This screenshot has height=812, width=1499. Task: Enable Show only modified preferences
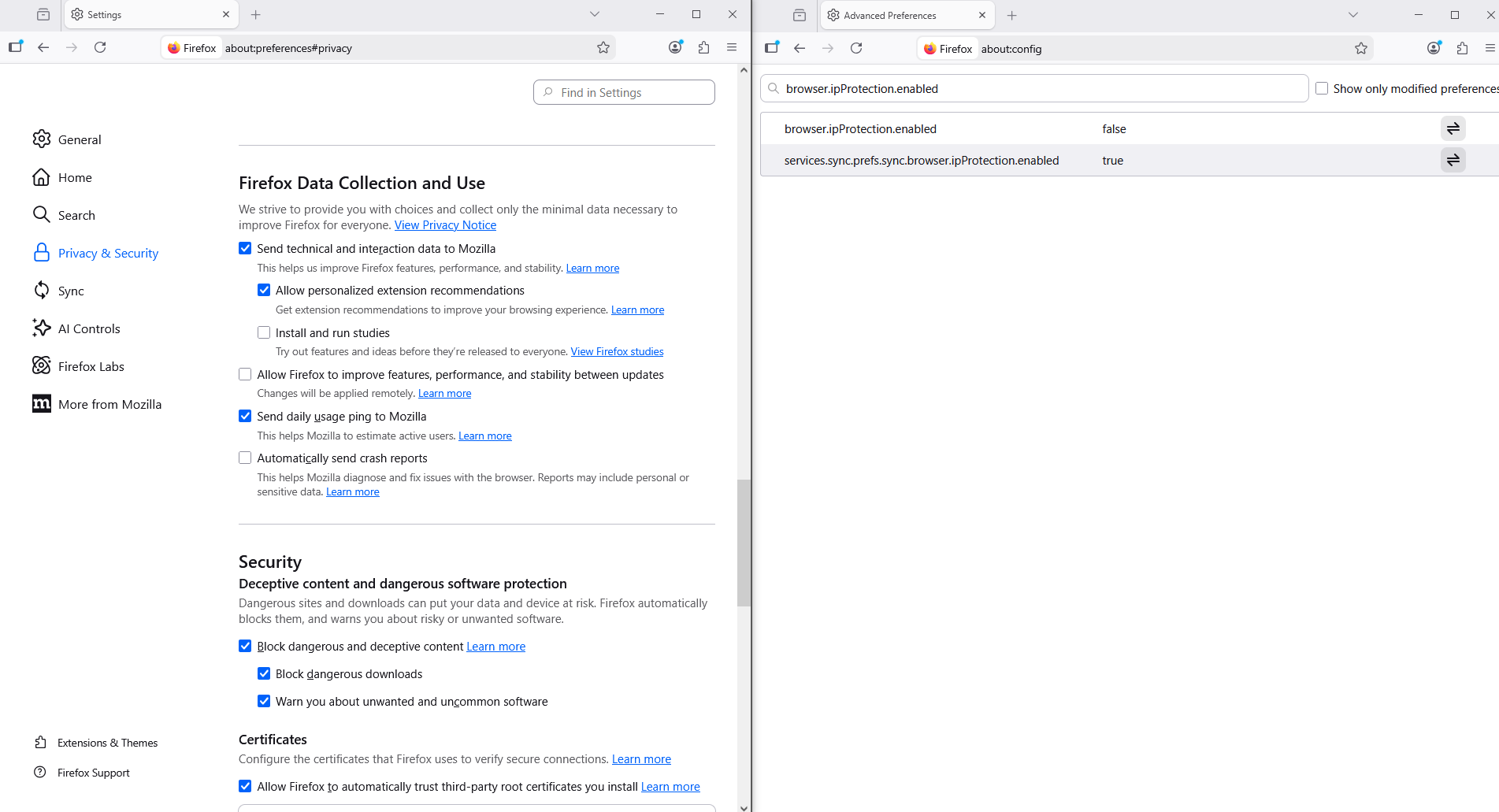[x=1322, y=89]
